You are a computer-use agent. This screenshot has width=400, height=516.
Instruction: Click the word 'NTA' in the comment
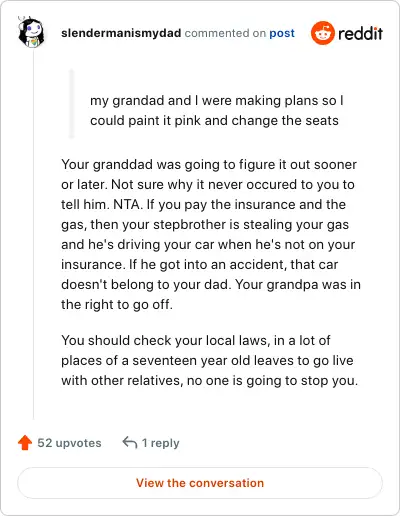(126, 204)
